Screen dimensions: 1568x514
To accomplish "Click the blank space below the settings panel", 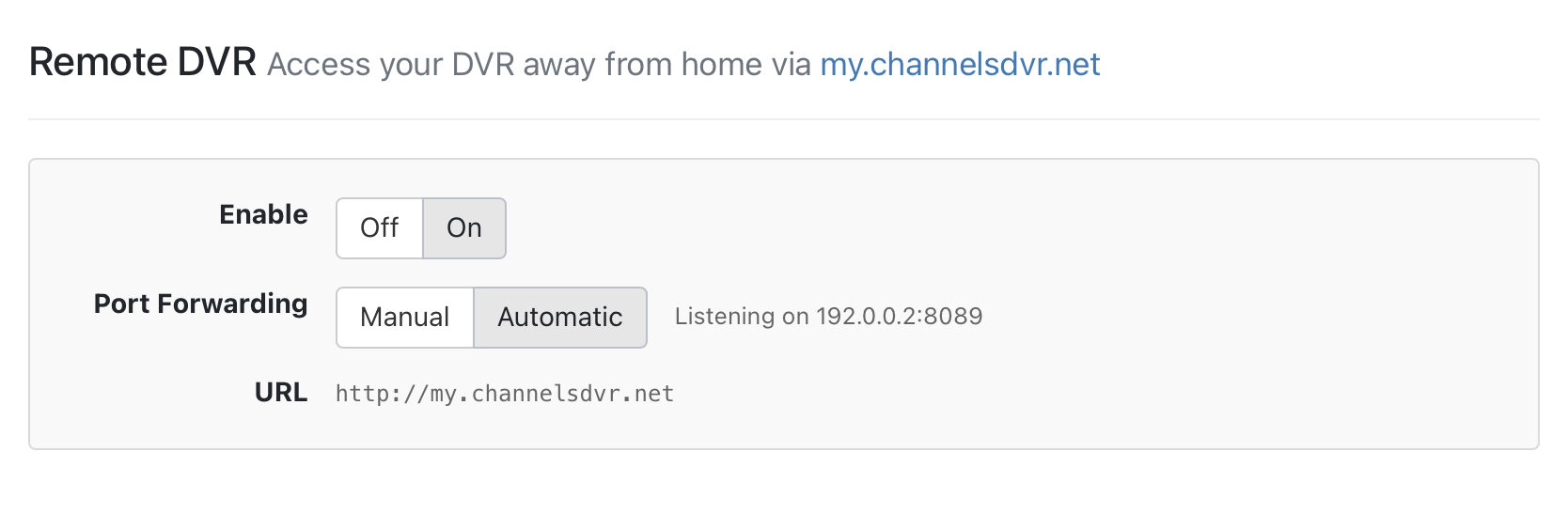I will tap(783, 484).
